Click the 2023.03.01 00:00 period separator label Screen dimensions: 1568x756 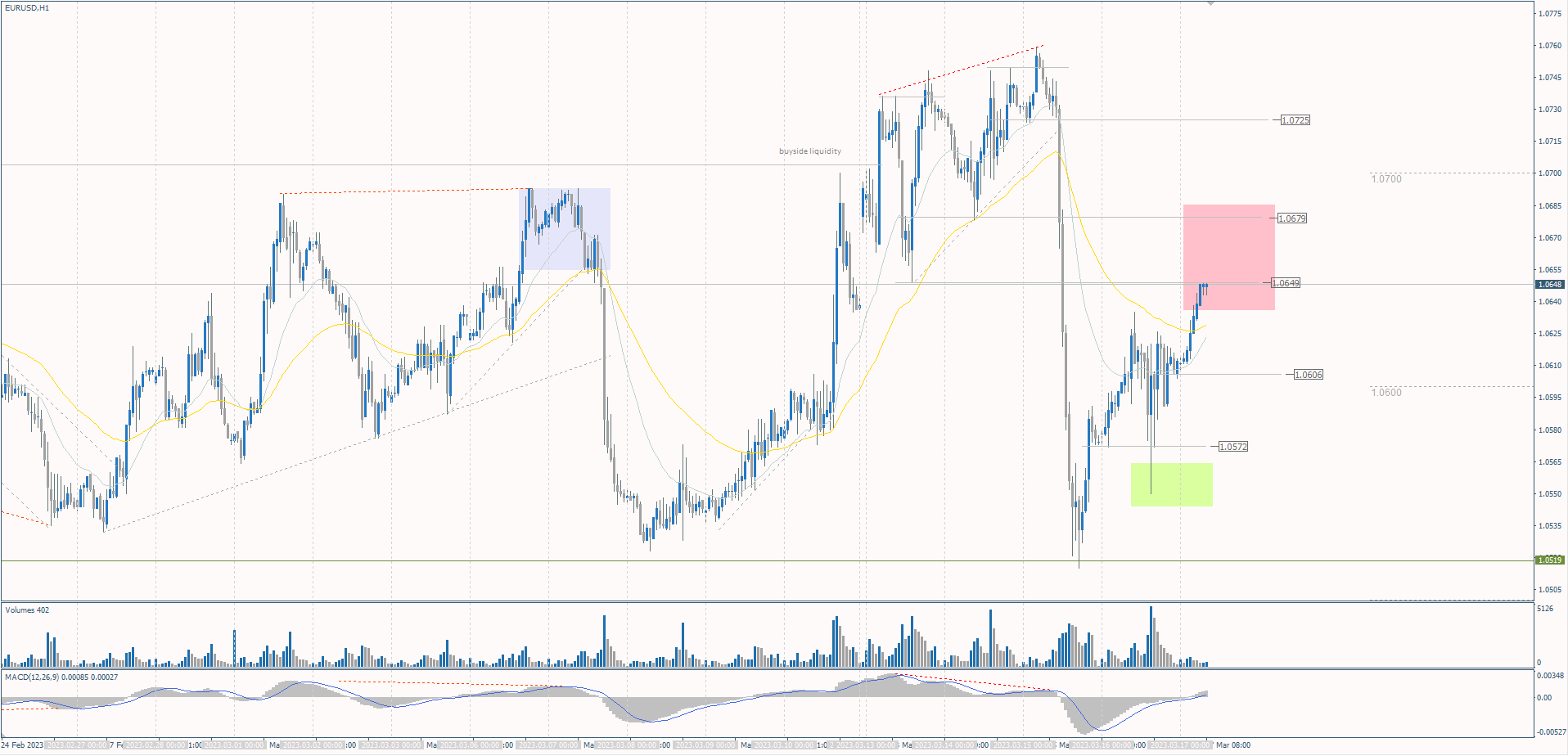click(x=235, y=745)
